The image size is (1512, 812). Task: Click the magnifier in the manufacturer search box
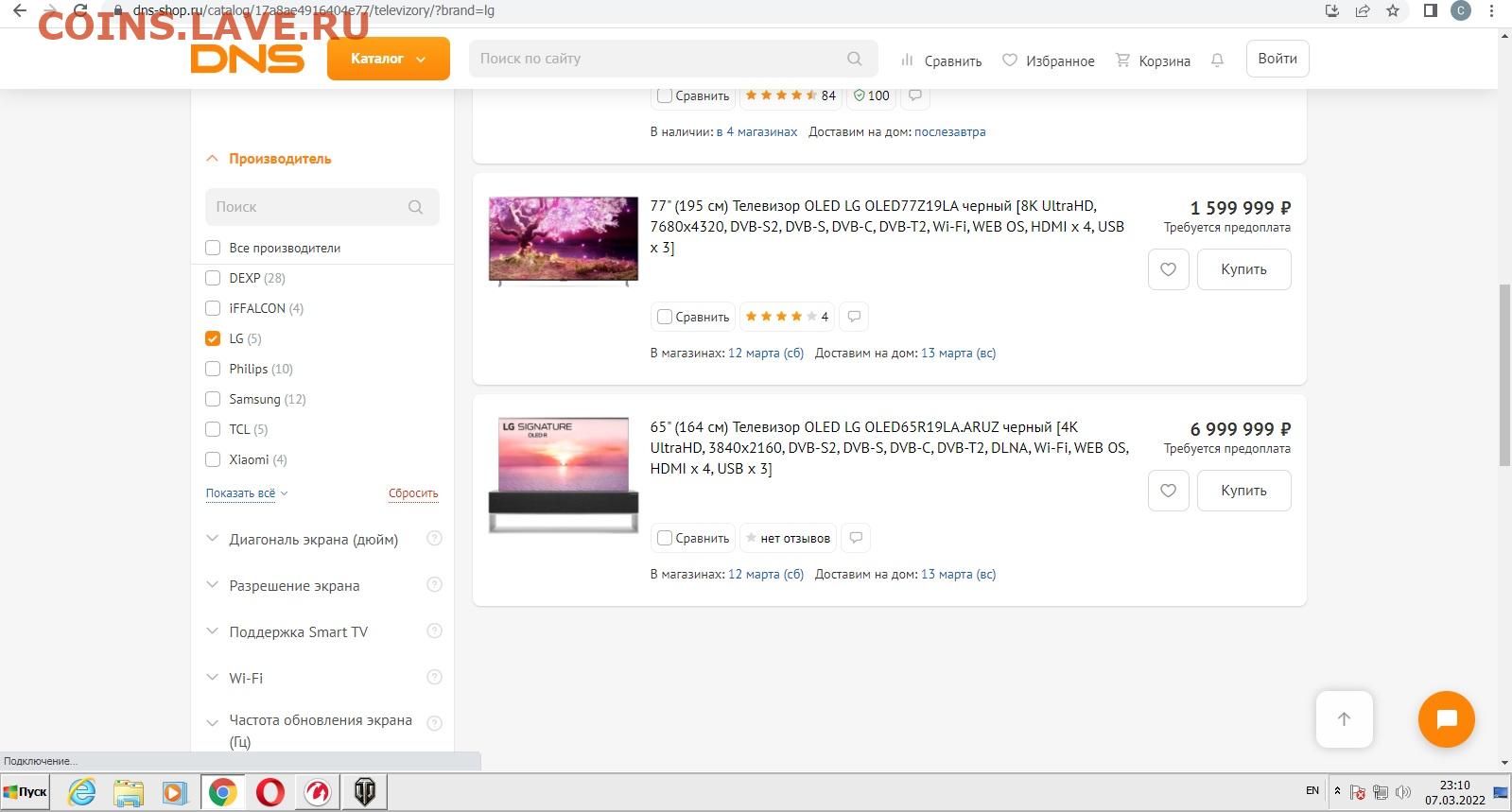point(415,207)
